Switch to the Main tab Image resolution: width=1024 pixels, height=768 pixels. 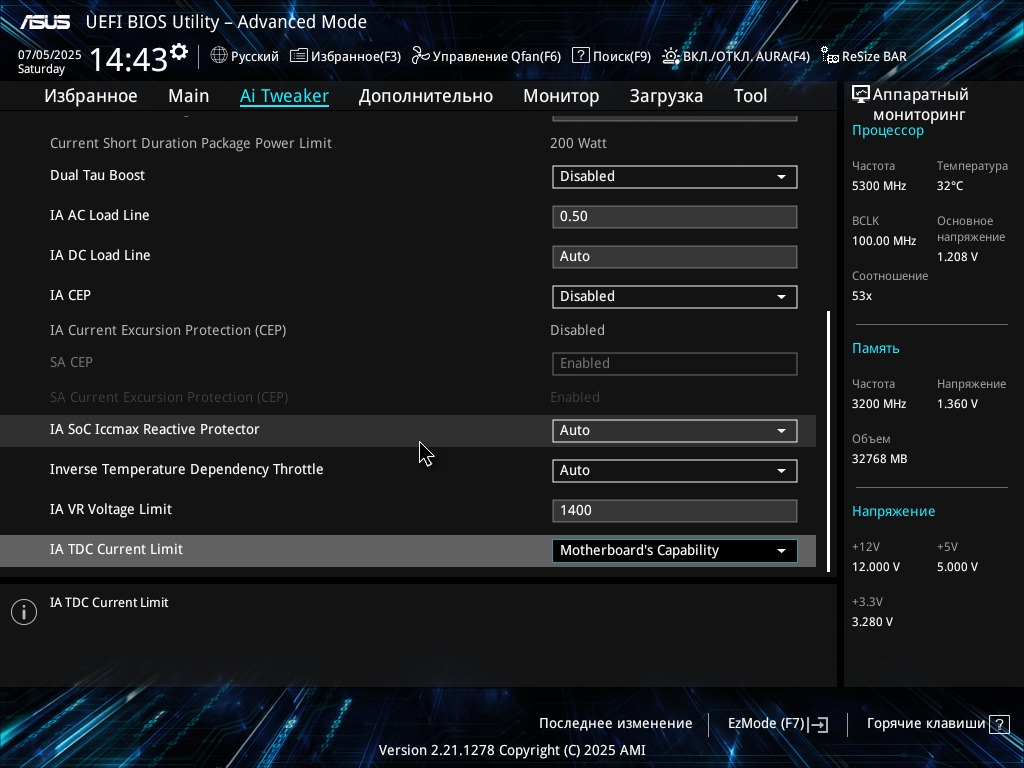[x=189, y=96]
